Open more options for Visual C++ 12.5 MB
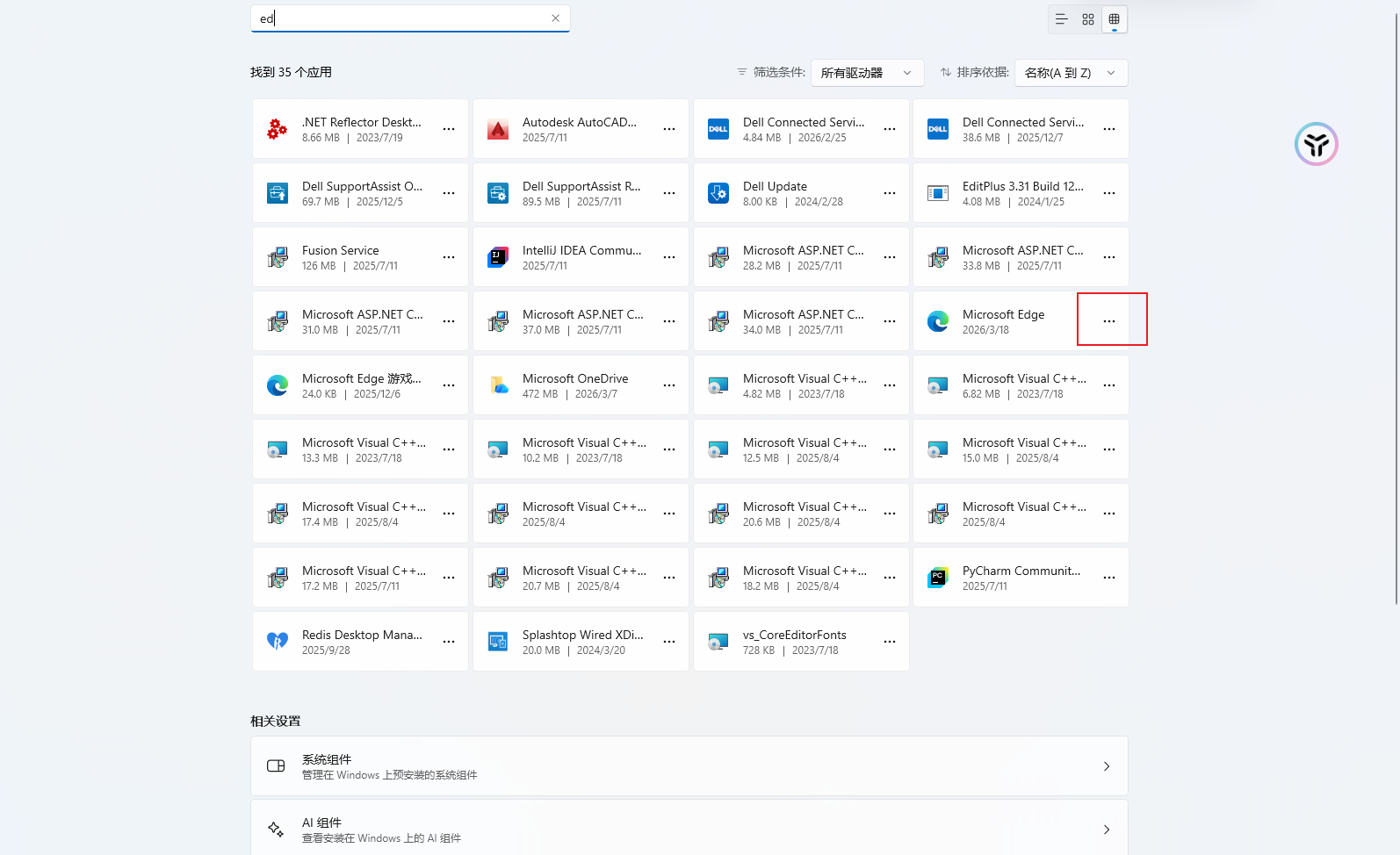 tap(890, 449)
